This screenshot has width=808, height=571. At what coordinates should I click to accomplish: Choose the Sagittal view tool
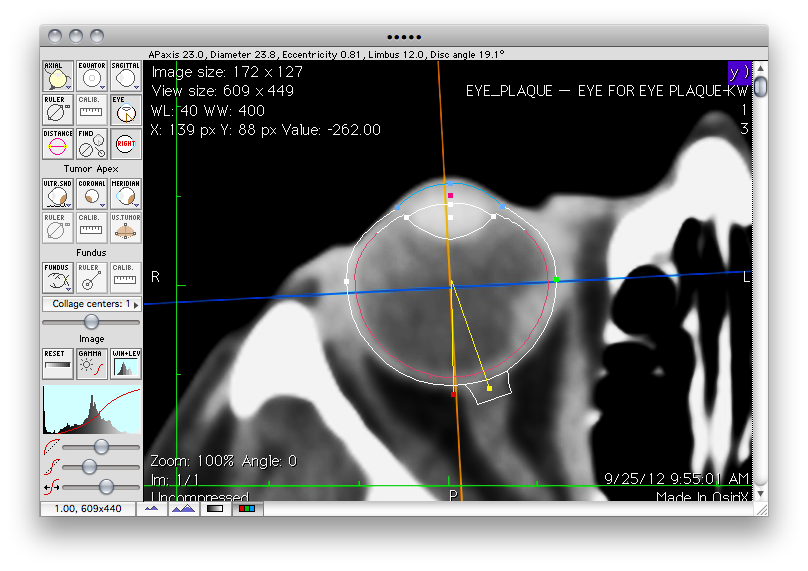coord(126,76)
